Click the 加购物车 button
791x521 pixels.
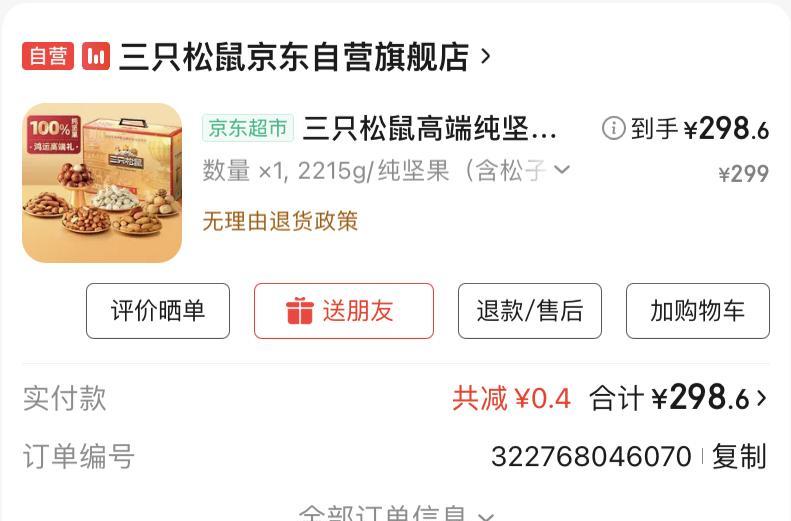(x=698, y=311)
